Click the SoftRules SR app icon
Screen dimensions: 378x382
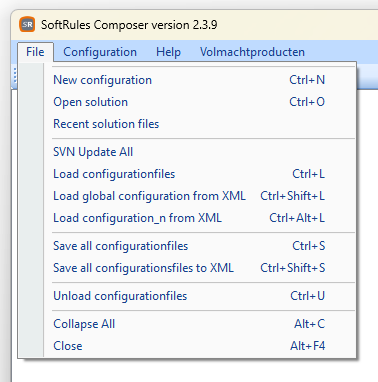(27, 24)
